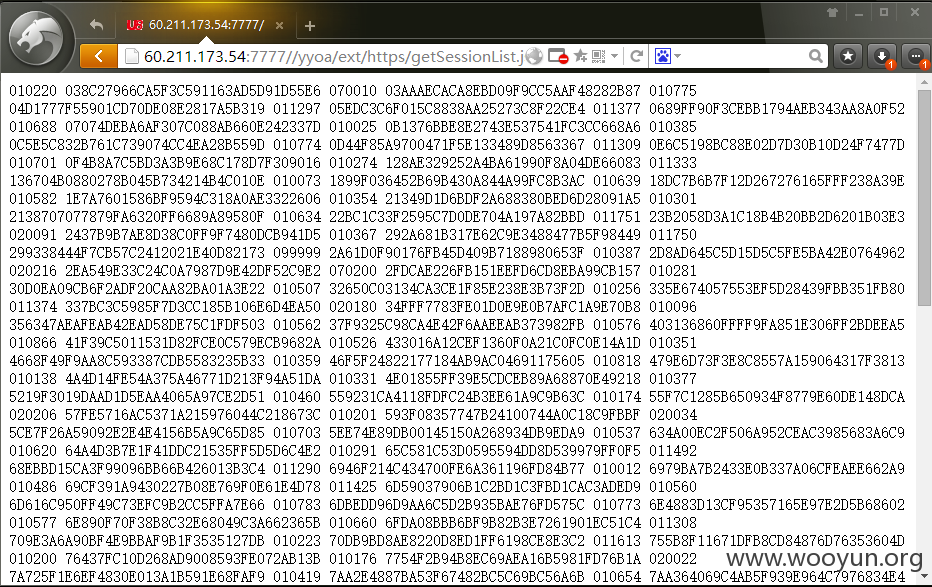Click user ID 010866 text
The height and width of the screenshot is (587, 932).
[x=33, y=343]
